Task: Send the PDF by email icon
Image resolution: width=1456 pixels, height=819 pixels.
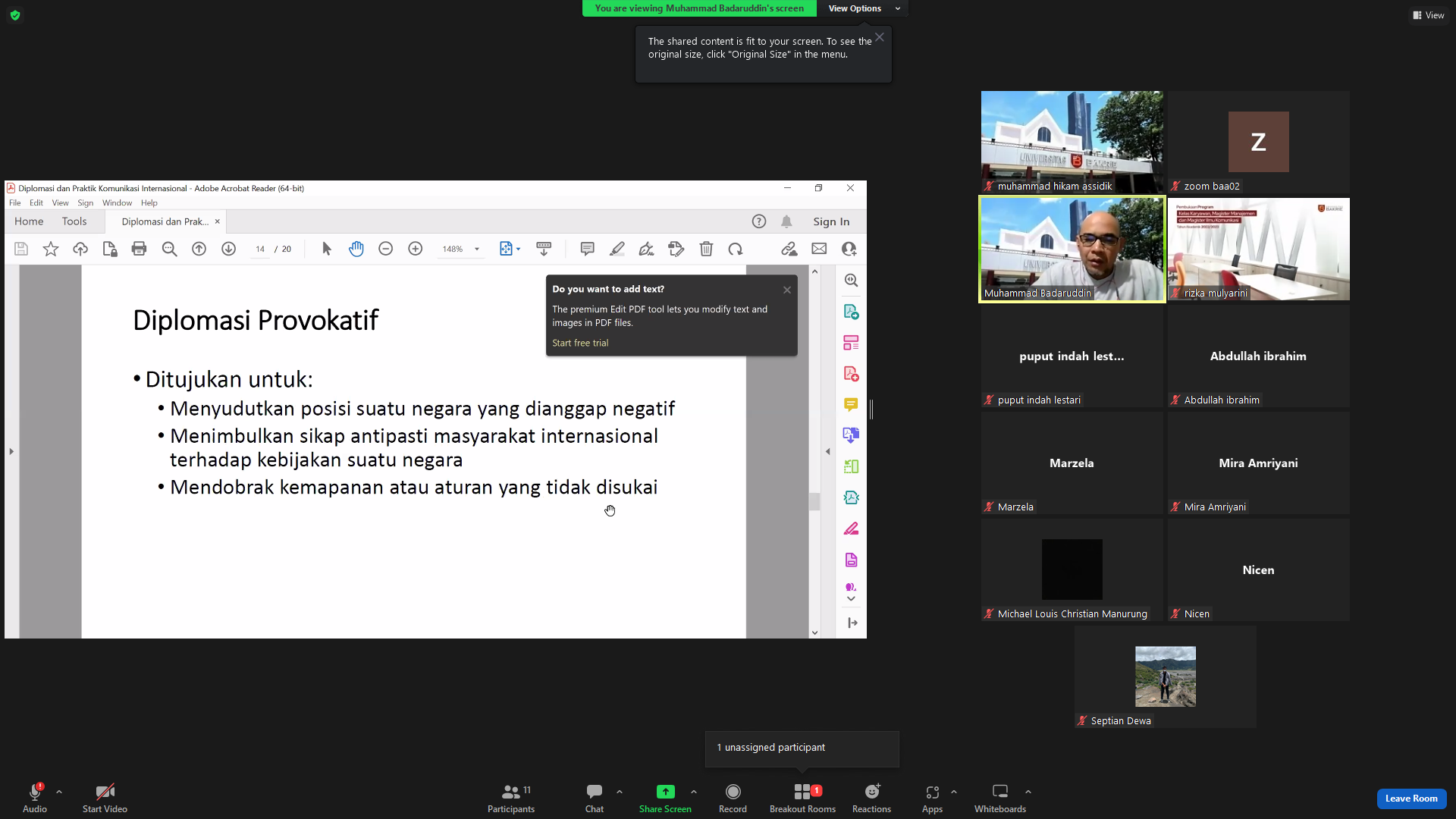Action: pos(819,249)
